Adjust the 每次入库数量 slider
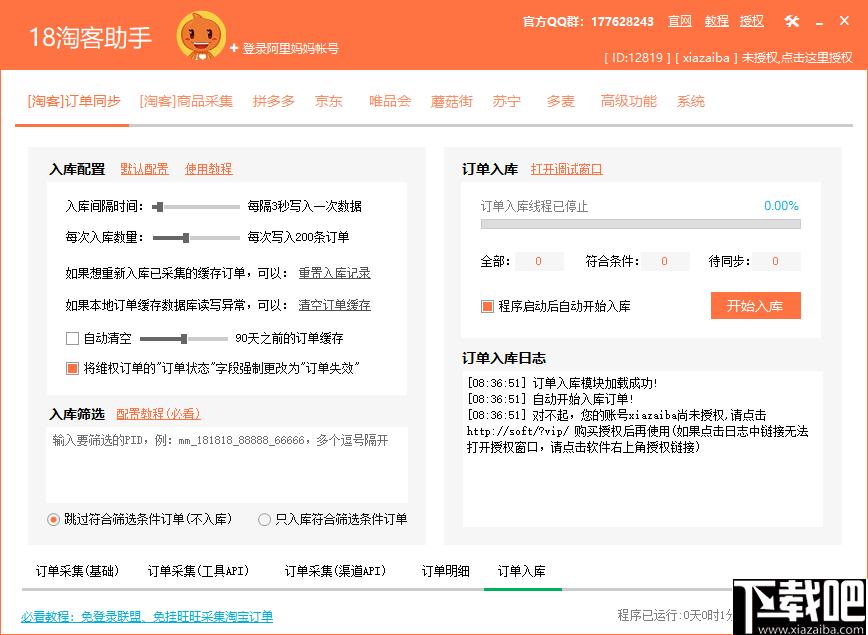868x635 pixels. (196, 238)
